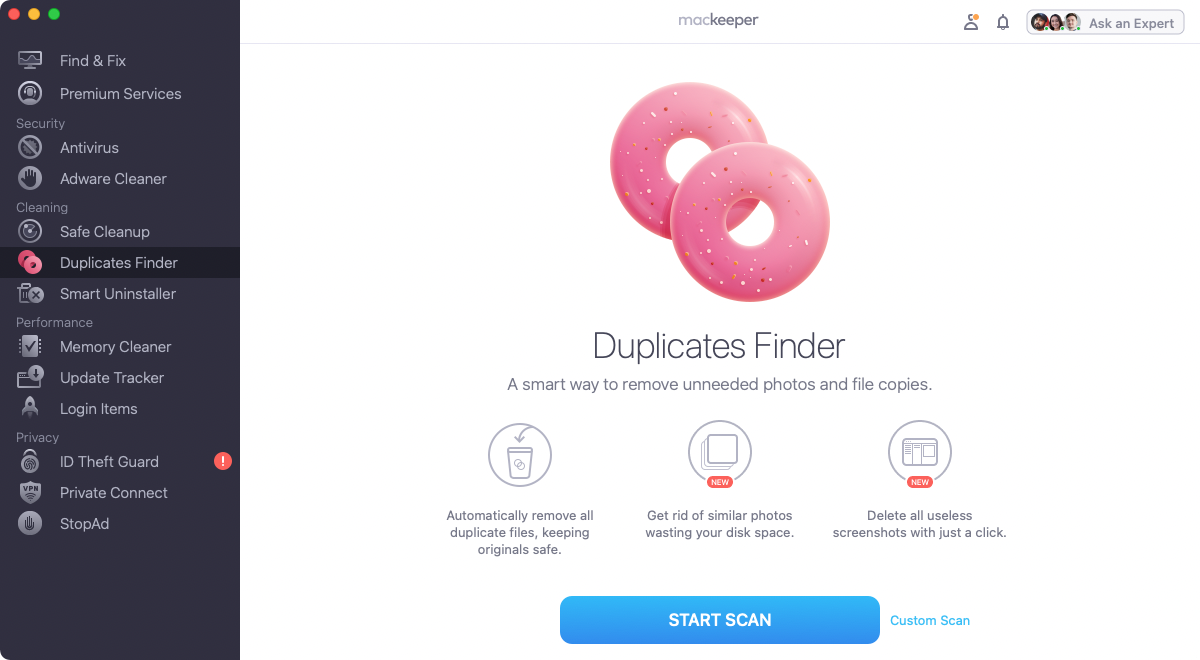Click the ID Theft Guard red alert badge

pos(223,461)
